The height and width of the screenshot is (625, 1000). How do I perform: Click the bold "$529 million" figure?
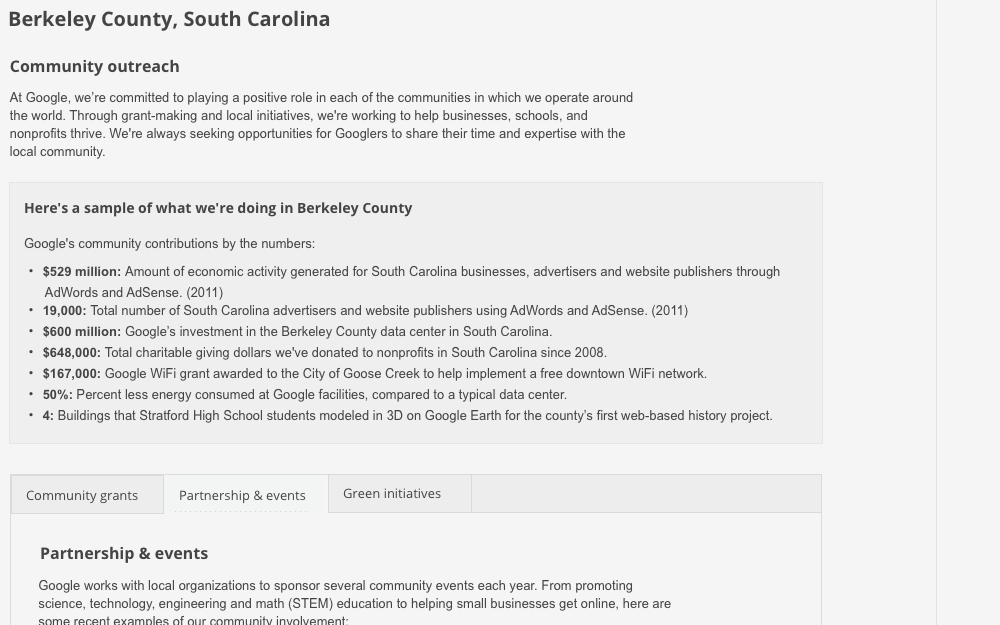[x=82, y=272]
